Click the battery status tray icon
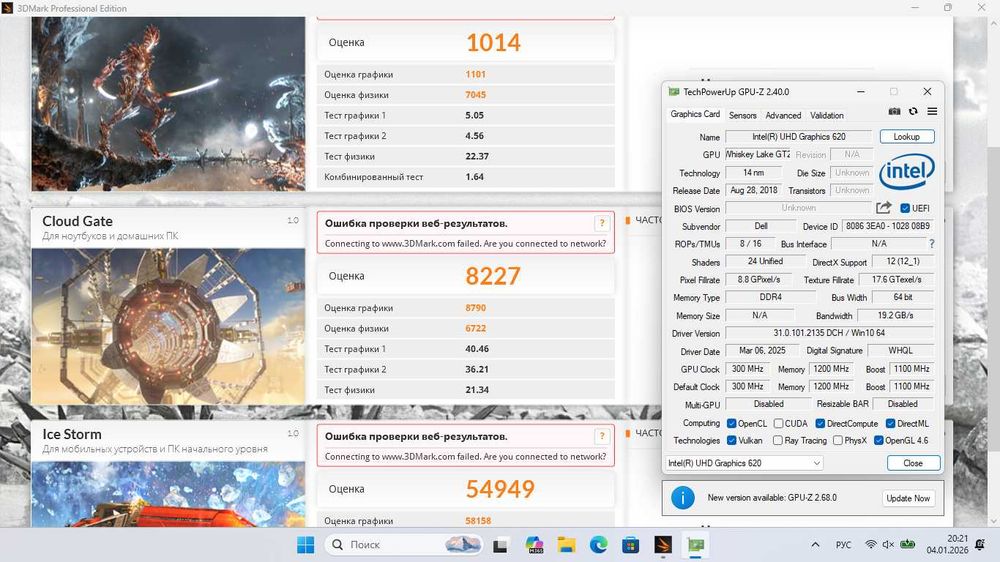This screenshot has width=1000, height=562. 908,545
